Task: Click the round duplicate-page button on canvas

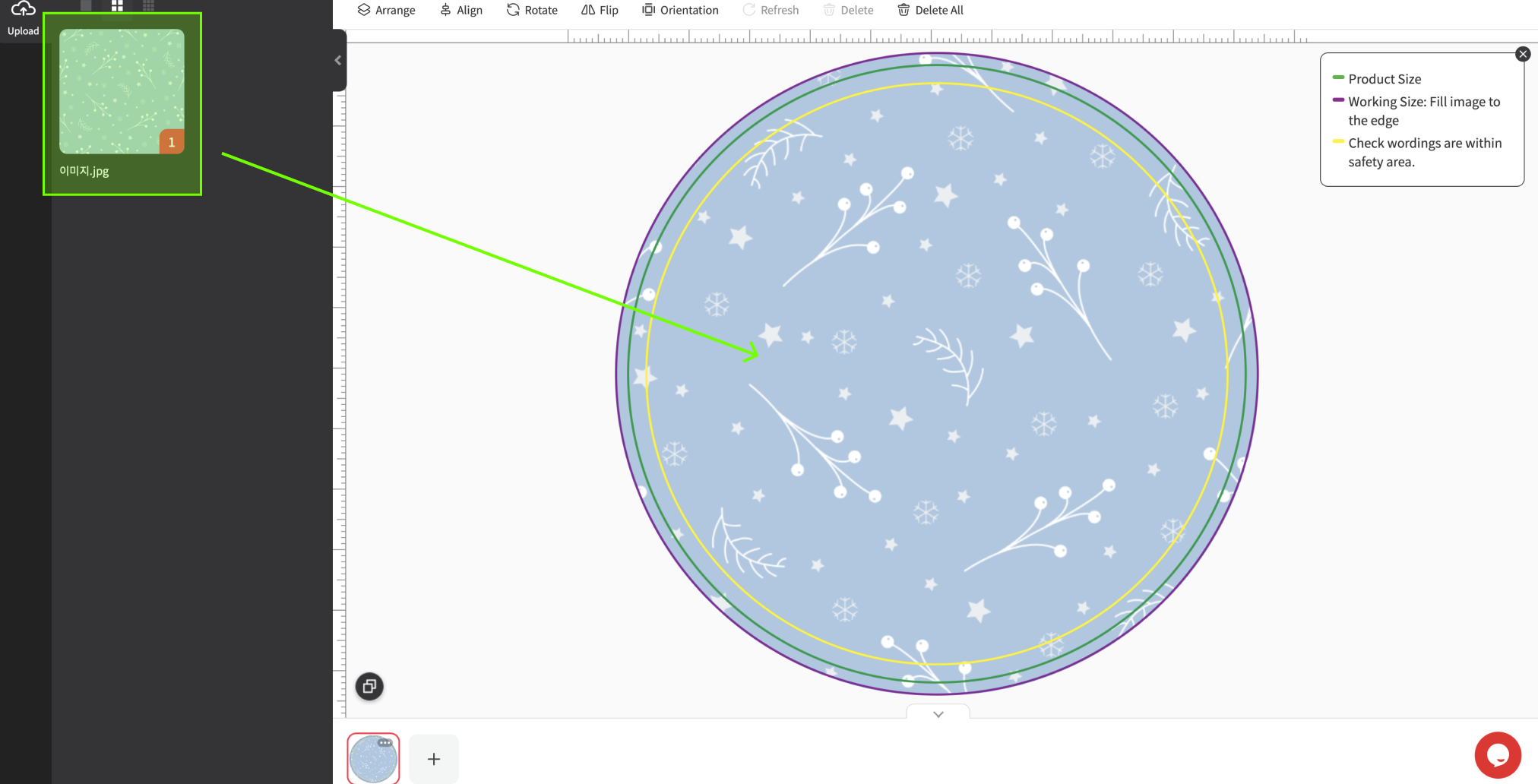Action: coord(369,686)
